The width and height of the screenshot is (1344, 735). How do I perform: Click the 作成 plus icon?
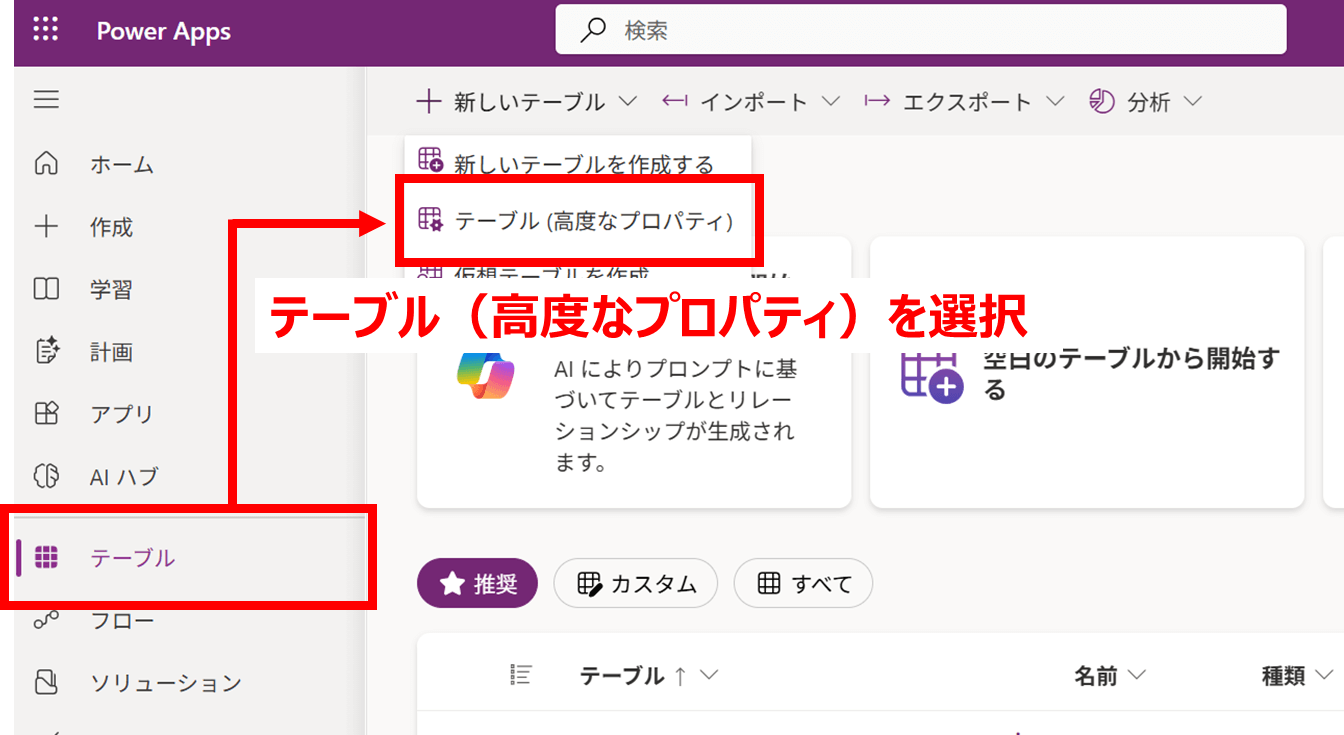46,227
